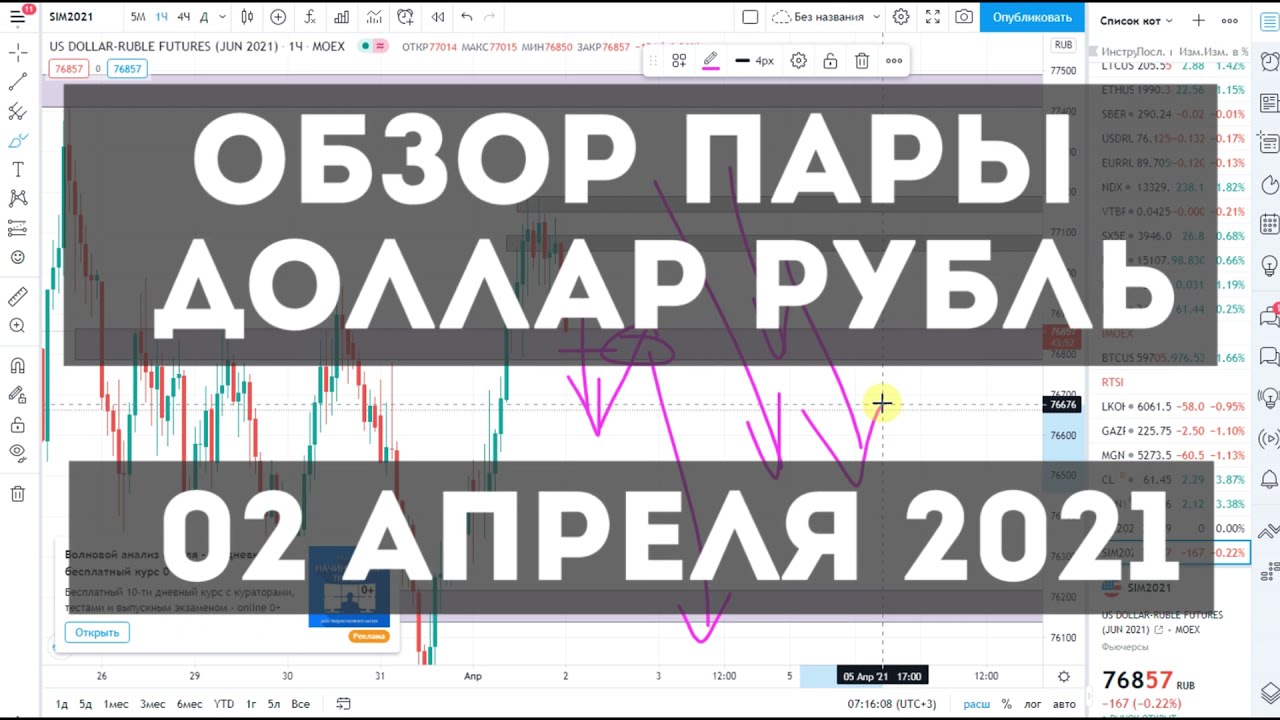Delete selected drawing via floating toolbar trash
Screen dimensions: 1280x720
click(862, 61)
